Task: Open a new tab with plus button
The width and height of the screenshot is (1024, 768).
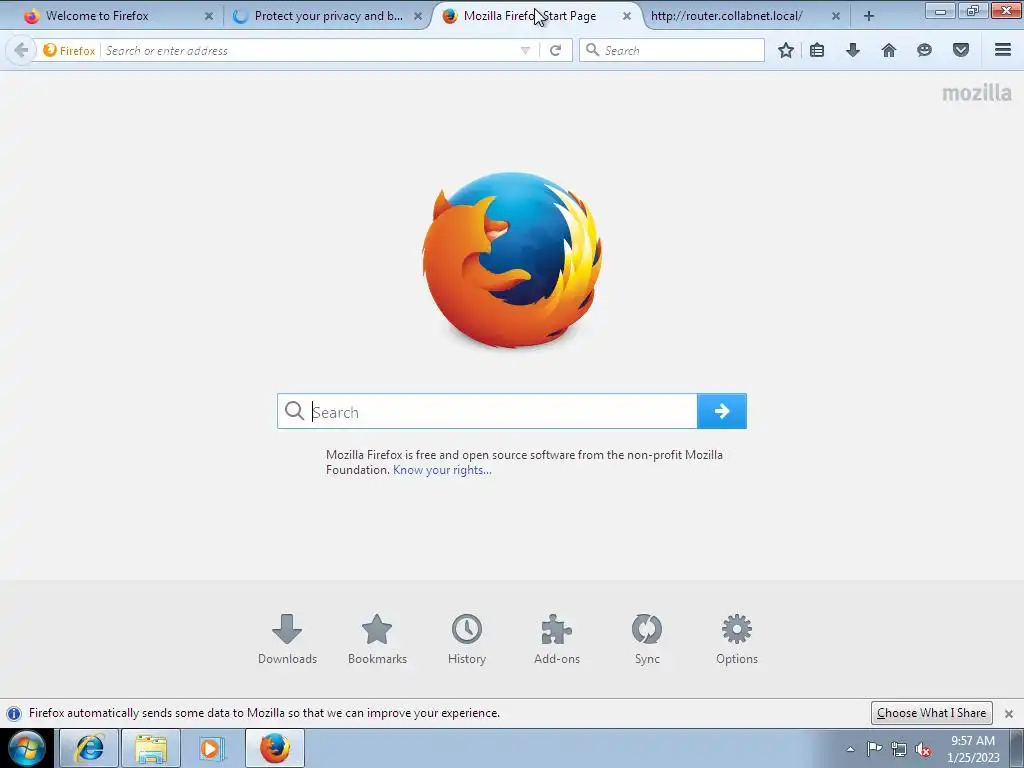Action: 869,16
